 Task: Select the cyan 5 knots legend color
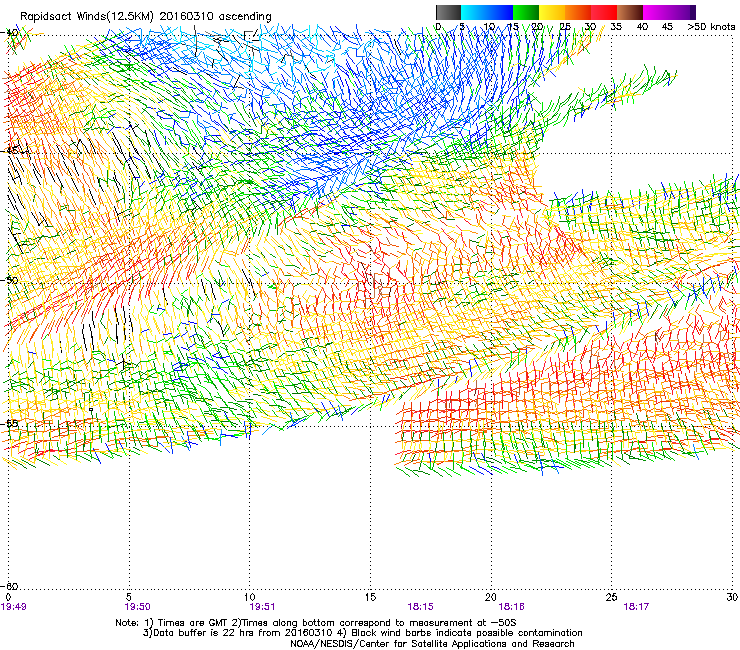pos(473,12)
